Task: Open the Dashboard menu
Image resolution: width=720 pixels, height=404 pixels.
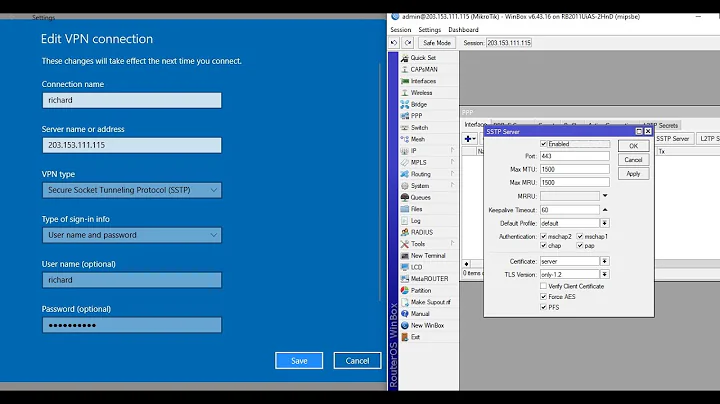Action: (463, 30)
